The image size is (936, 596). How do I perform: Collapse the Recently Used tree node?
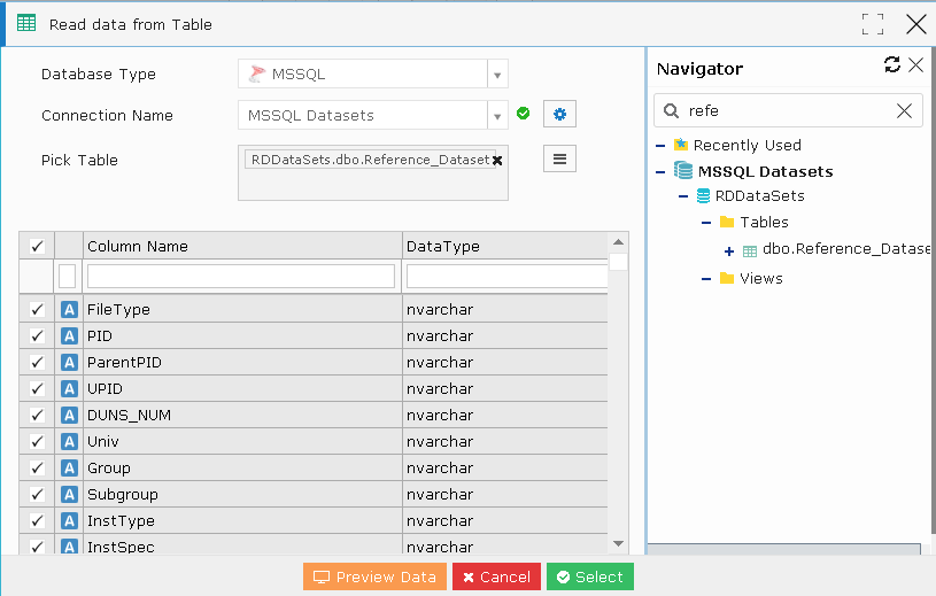tap(660, 145)
